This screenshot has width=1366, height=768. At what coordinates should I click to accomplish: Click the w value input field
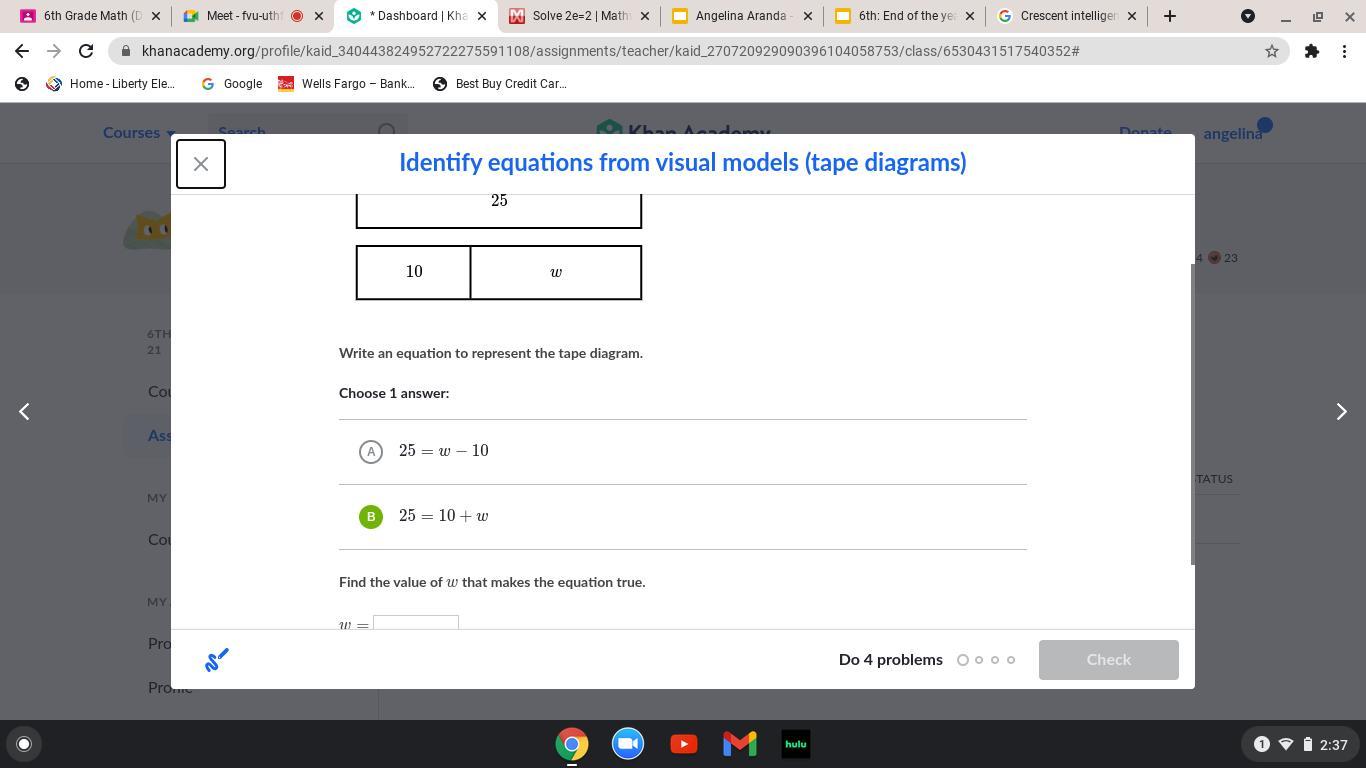tap(416, 623)
